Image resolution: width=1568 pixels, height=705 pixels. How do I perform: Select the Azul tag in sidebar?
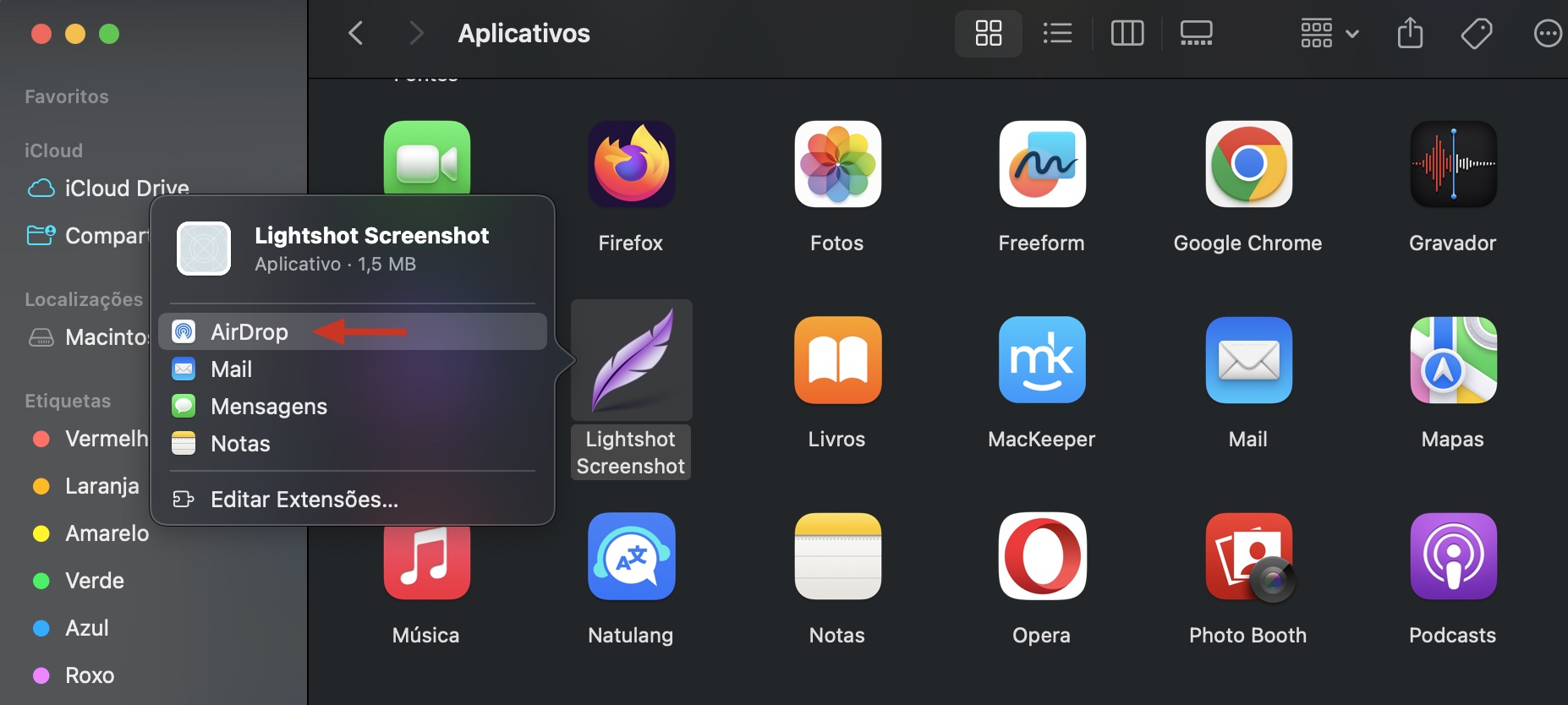tap(69, 627)
